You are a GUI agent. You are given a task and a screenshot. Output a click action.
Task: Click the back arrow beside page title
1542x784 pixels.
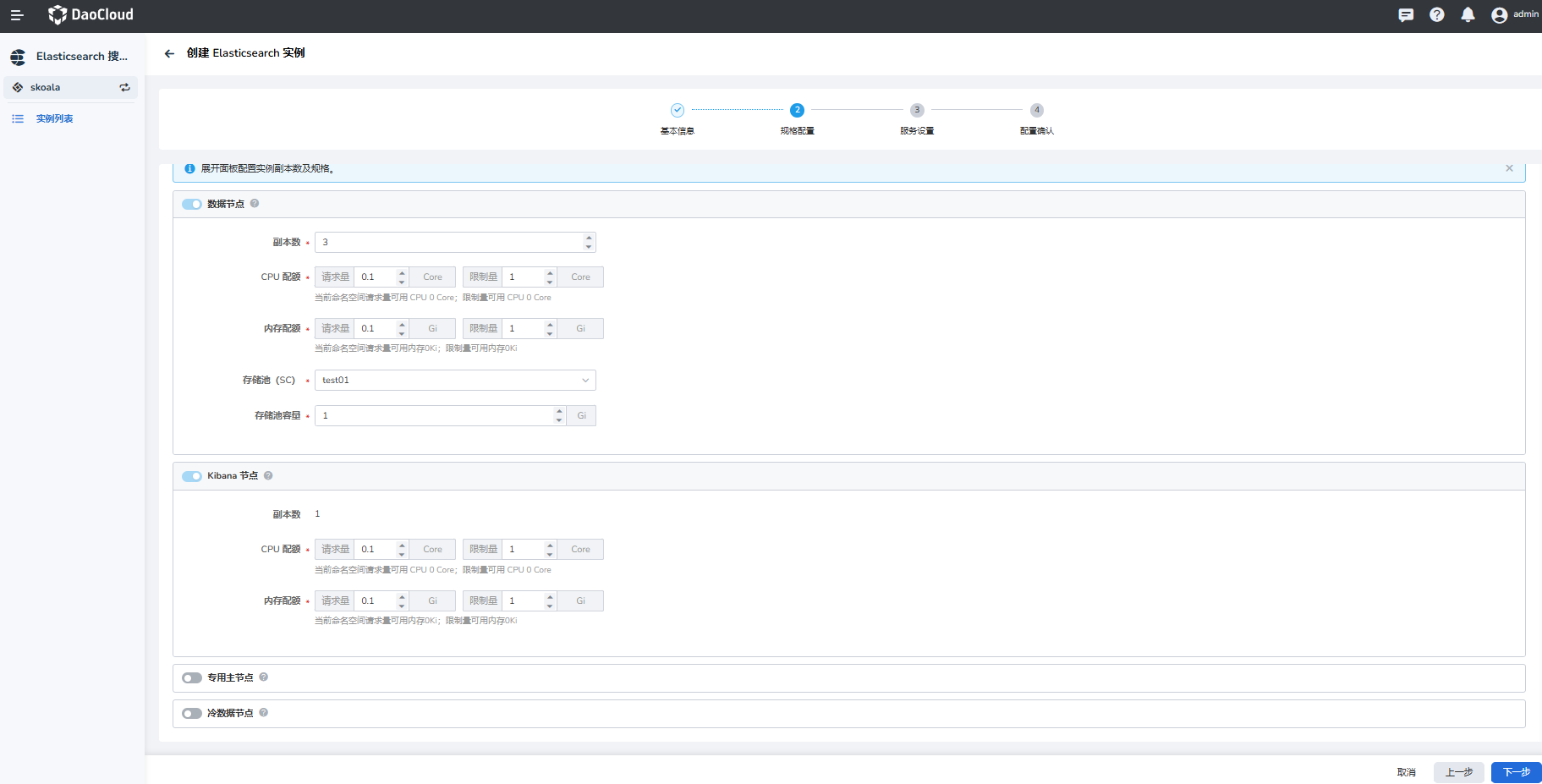click(169, 53)
